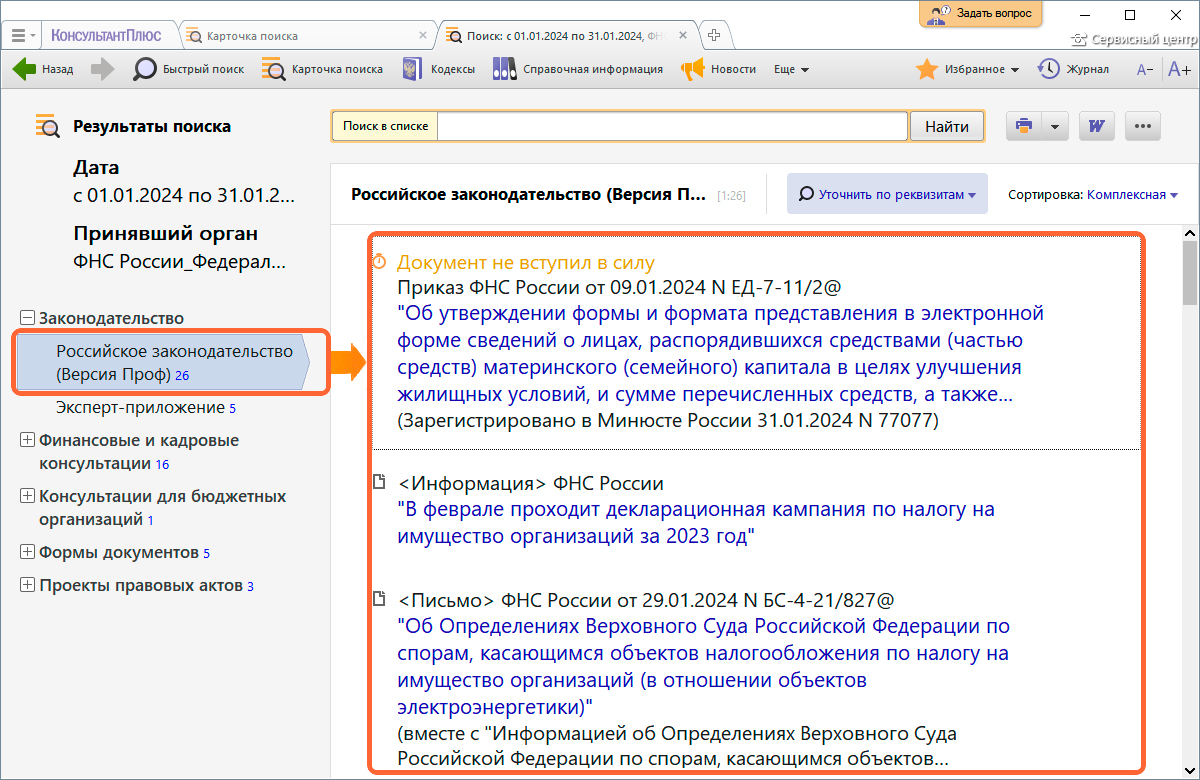Click the document icon beside <Информация> ФНС России
The width and height of the screenshot is (1200, 780).
379,483
